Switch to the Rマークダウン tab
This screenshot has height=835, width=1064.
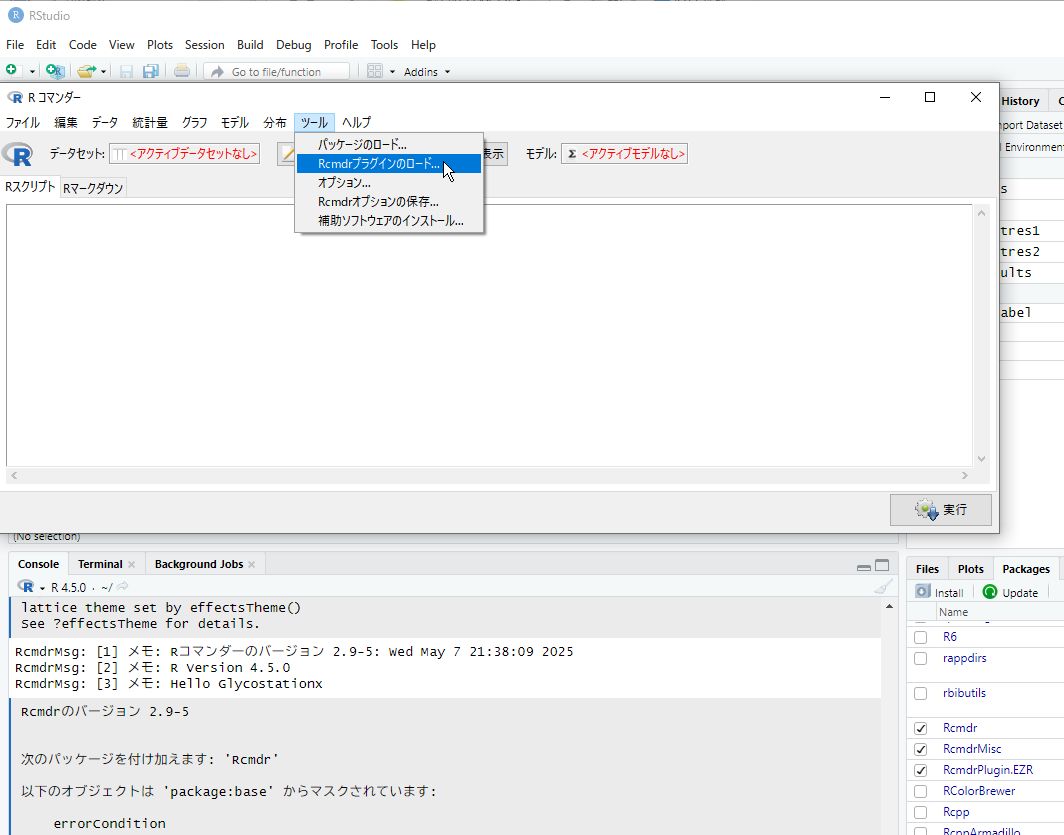(93, 188)
